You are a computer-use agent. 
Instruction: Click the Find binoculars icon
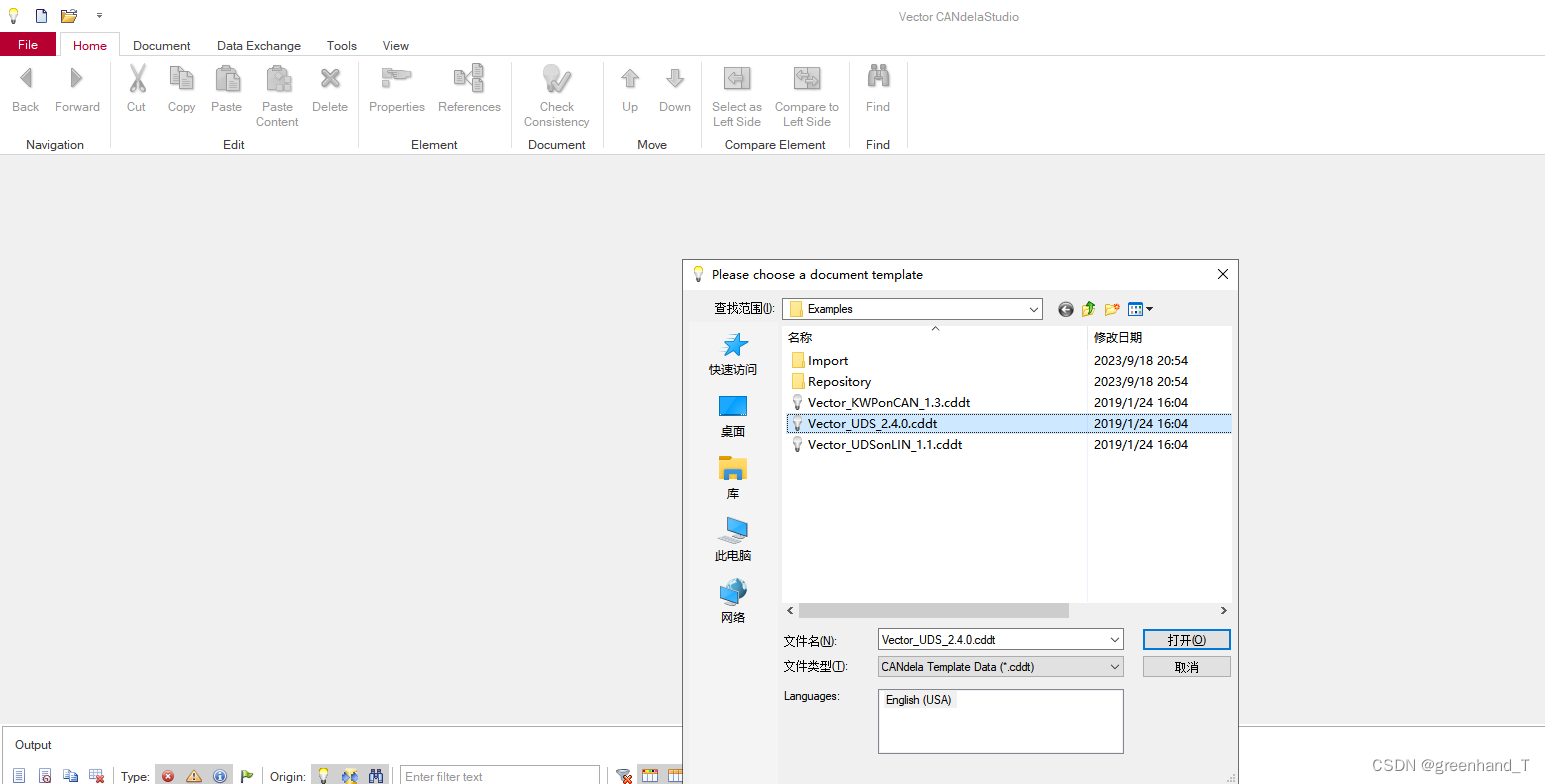coord(878,77)
